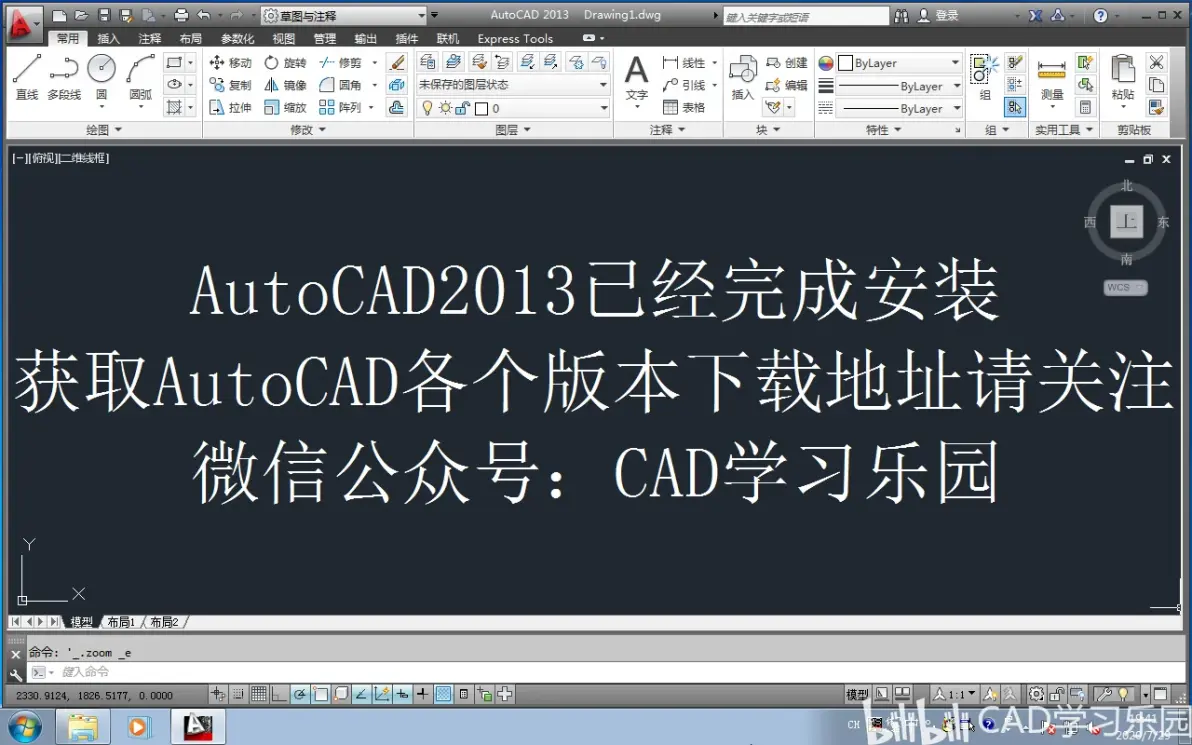Open the 草图与注释 workspace dropdown
This screenshot has height=745, width=1192.
pos(344,15)
